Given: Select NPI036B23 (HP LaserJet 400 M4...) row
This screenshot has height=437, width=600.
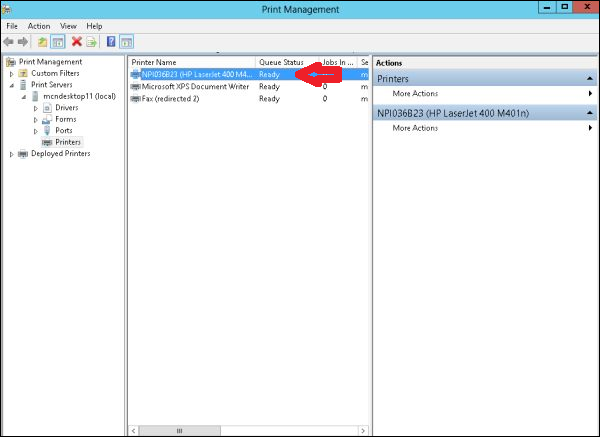Looking at the screenshot, I should pos(249,74).
